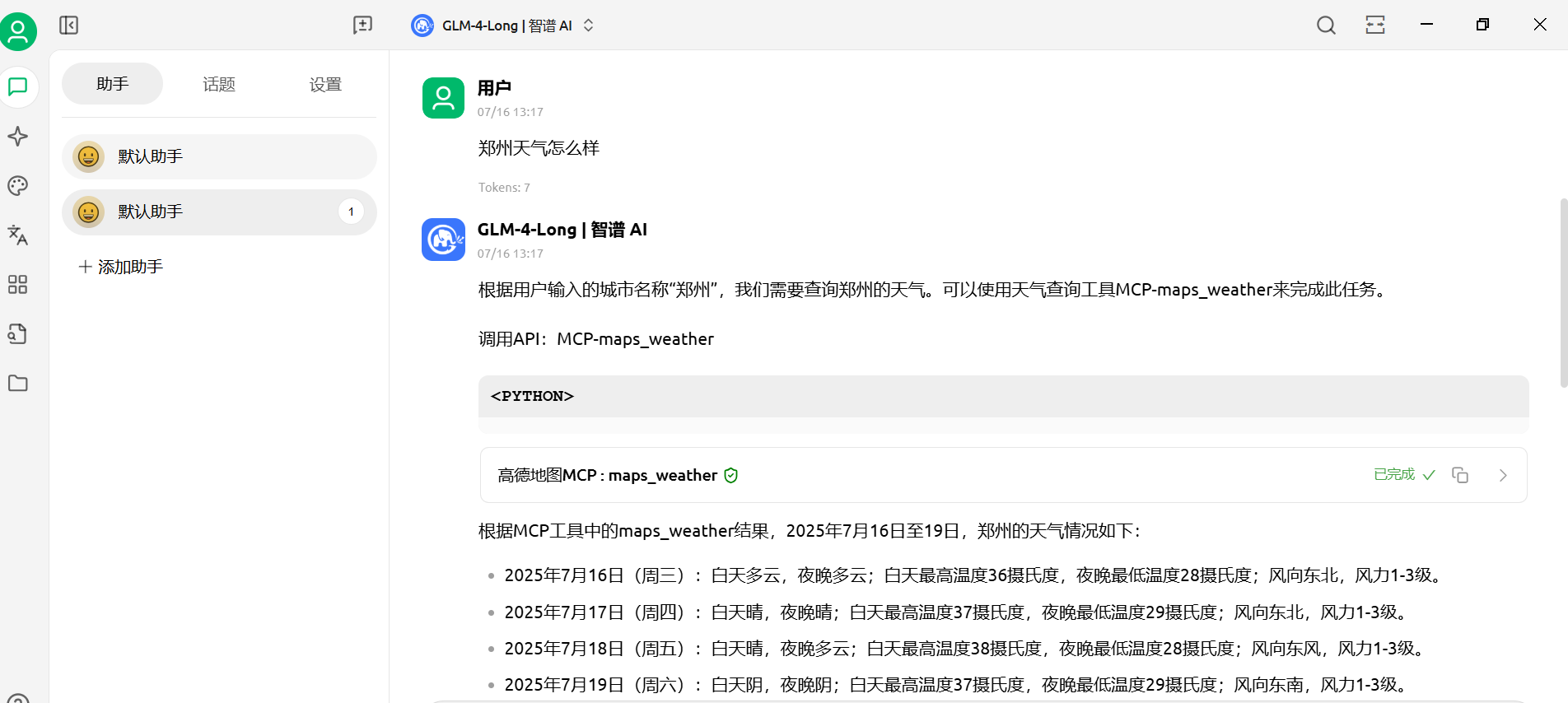The height and width of the screenshot is (703, 1568).
Task: Select the 默认助手 with badge 1
Action: pos(219,212)
